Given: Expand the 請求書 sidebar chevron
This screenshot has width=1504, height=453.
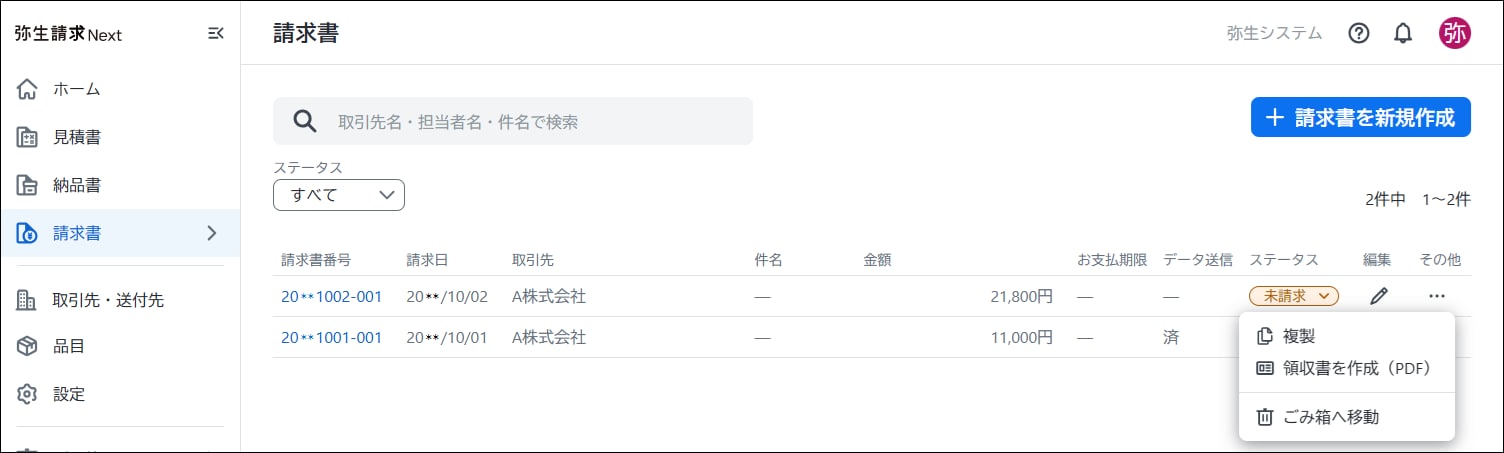Looking at the screenshot, I should click(x=211, y=233).
